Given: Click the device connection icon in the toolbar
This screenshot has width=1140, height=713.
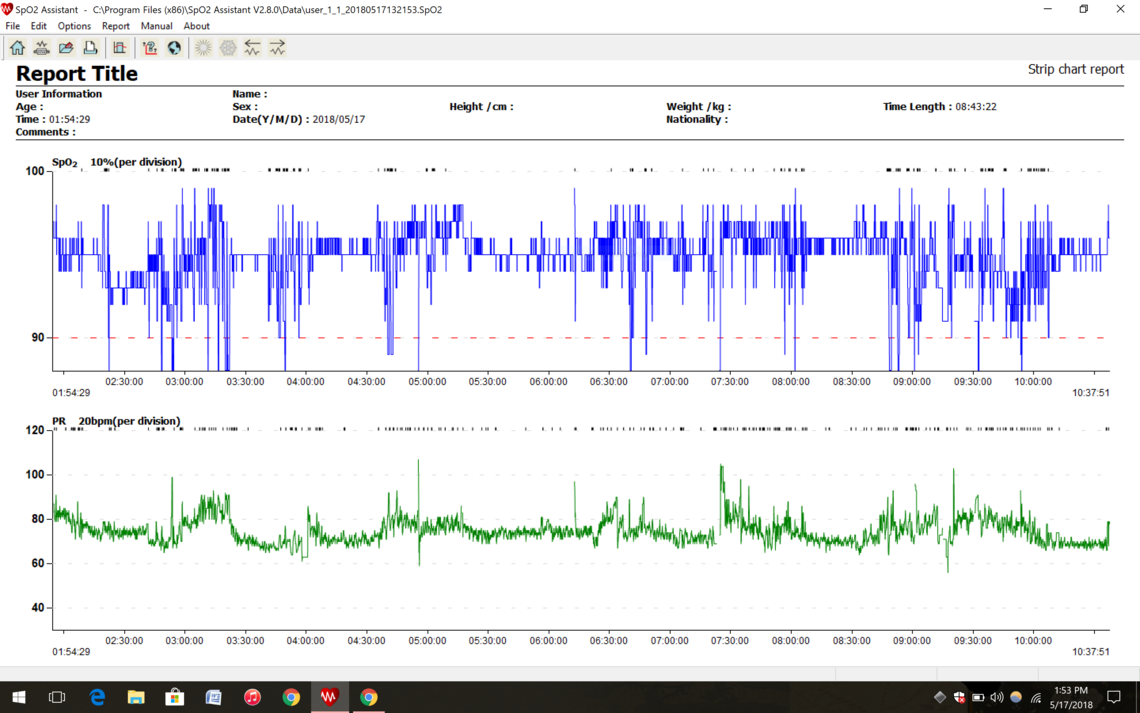Looking at the screenshot, I should [x=42, y=48].
